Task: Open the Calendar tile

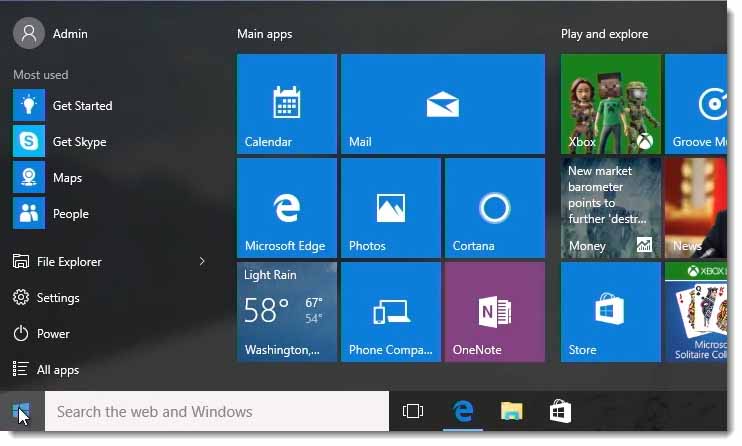Action: (x=287, y=104)
